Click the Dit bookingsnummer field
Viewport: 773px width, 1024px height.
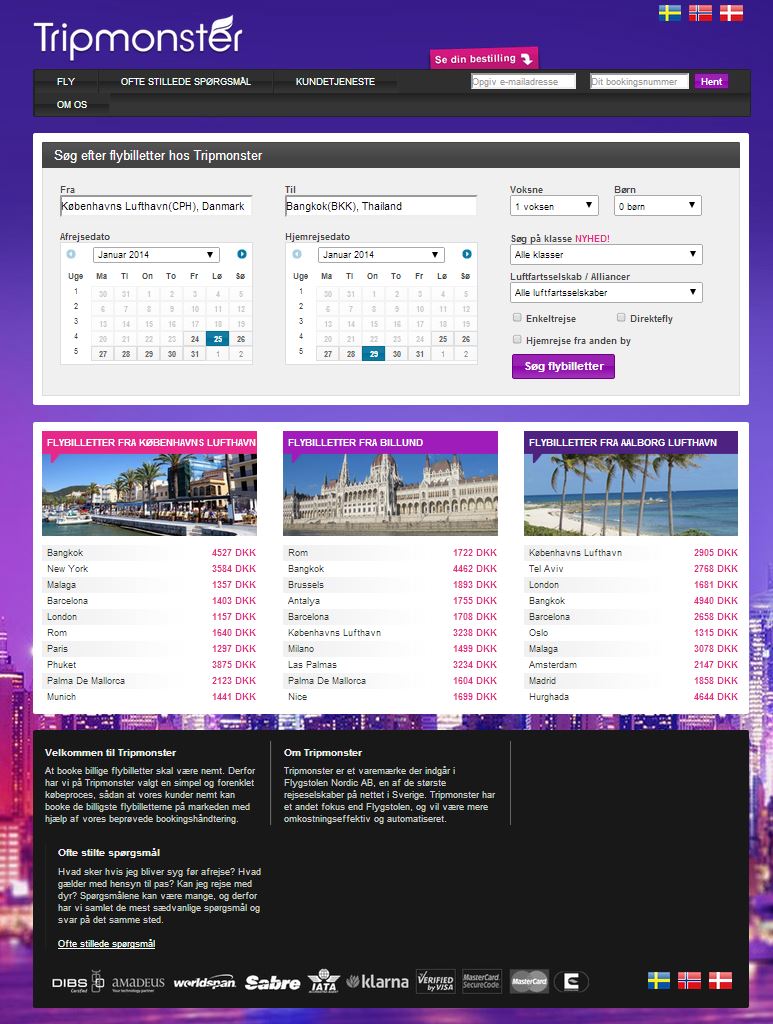point(639,82)
